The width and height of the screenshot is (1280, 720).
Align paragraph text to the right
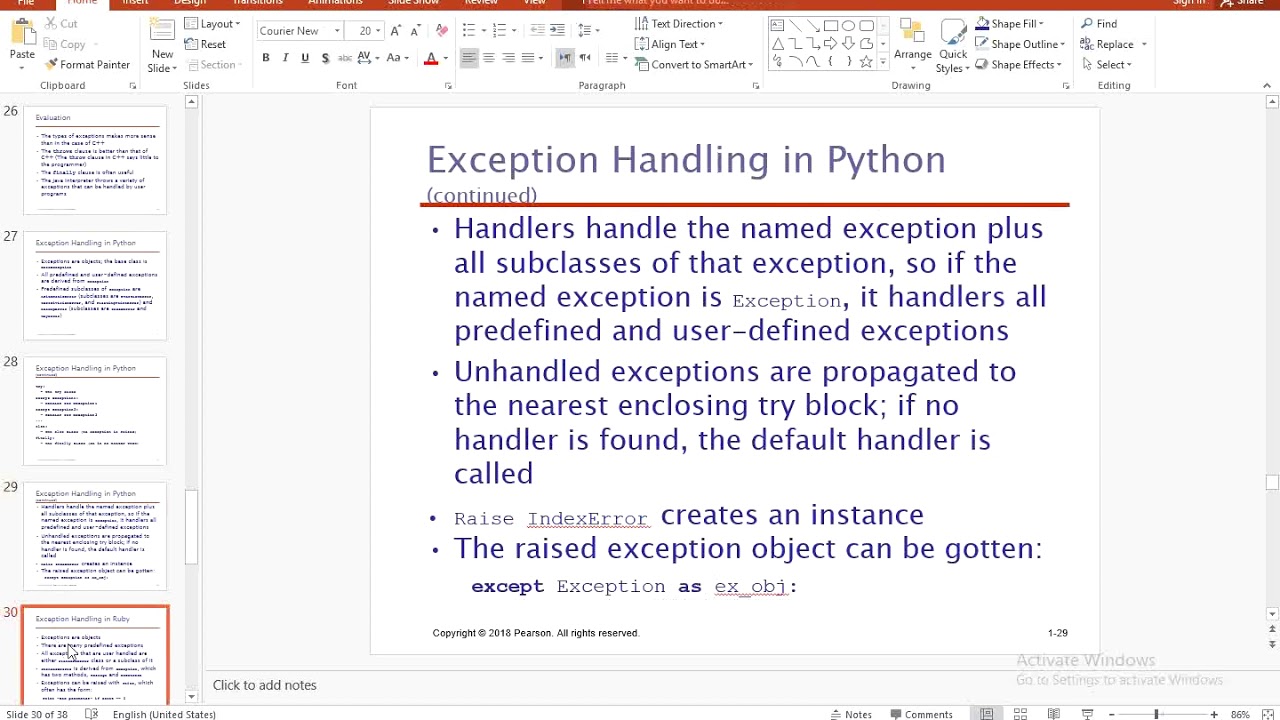tap(508, 58)
